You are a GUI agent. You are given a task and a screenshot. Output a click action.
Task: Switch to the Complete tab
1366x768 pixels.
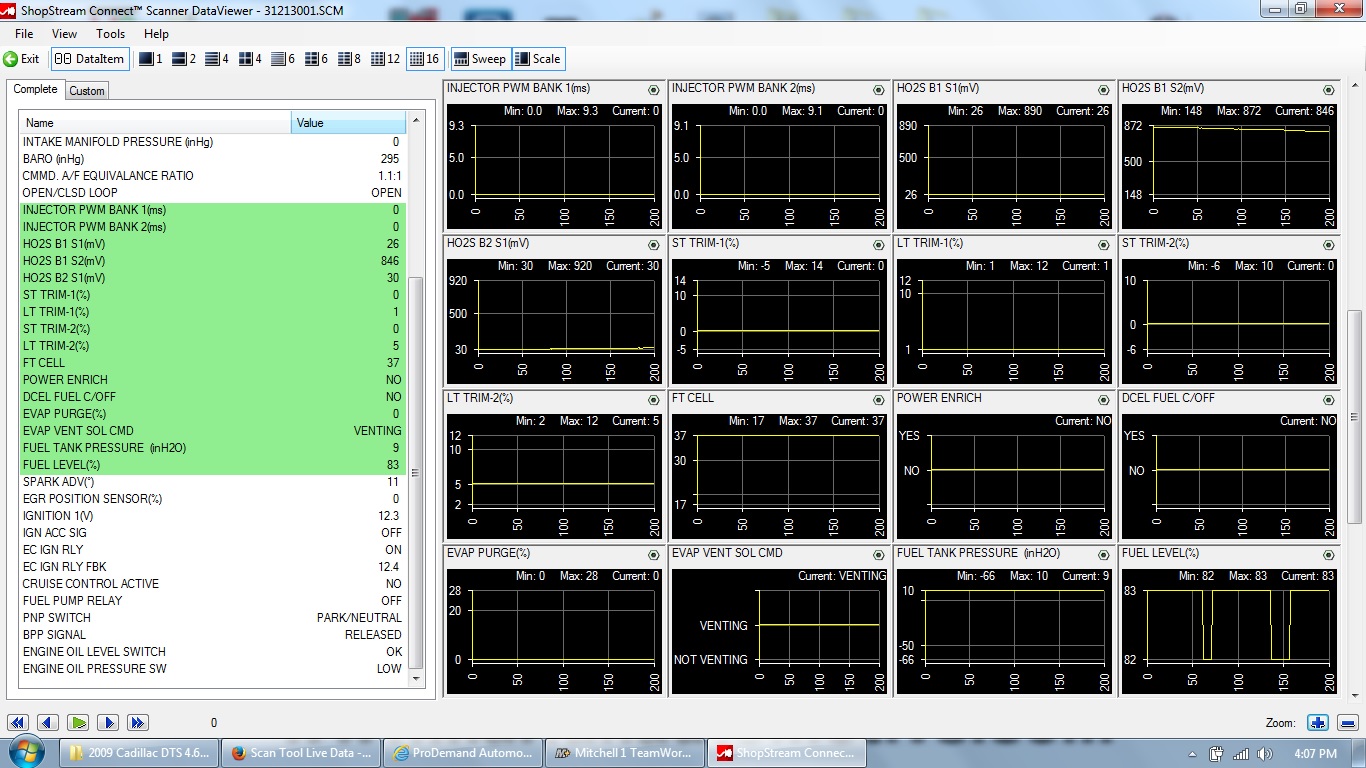click(36, 89)
